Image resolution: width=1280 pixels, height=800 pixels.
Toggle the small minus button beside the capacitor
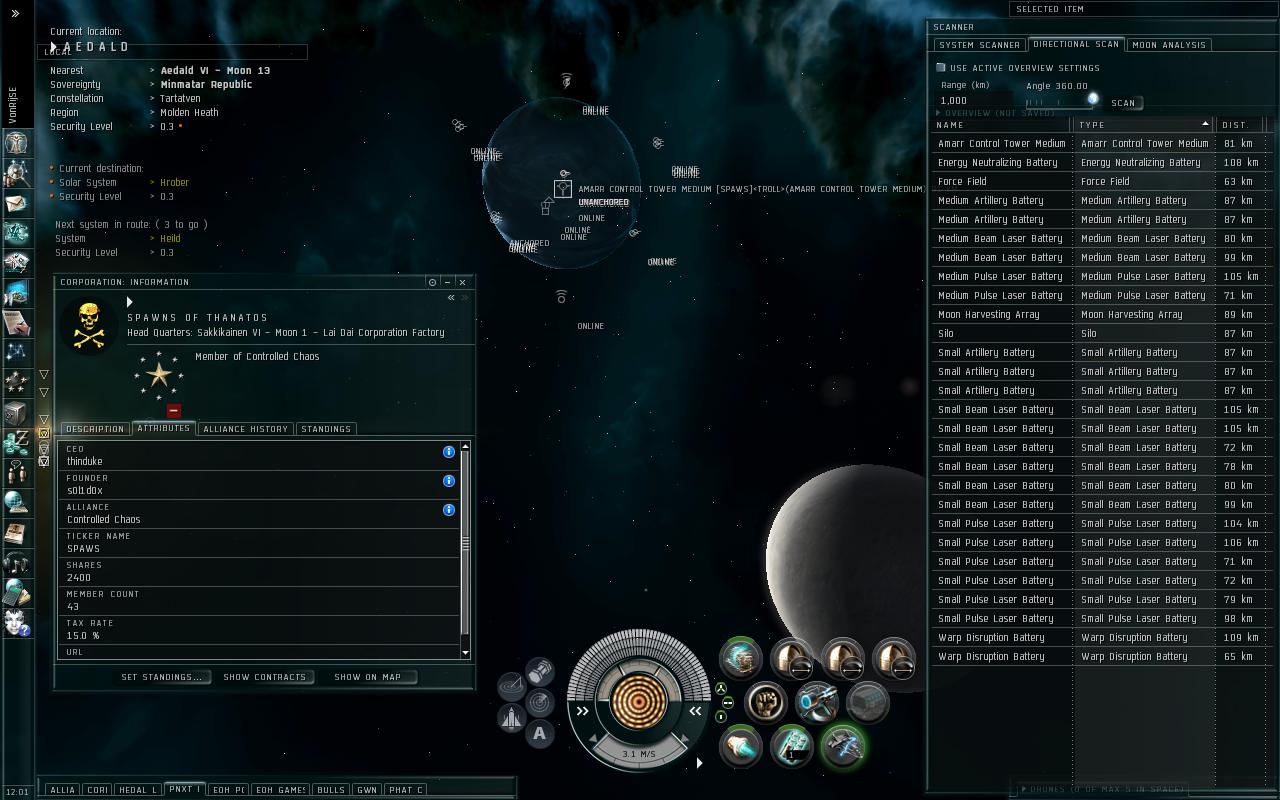728,702
